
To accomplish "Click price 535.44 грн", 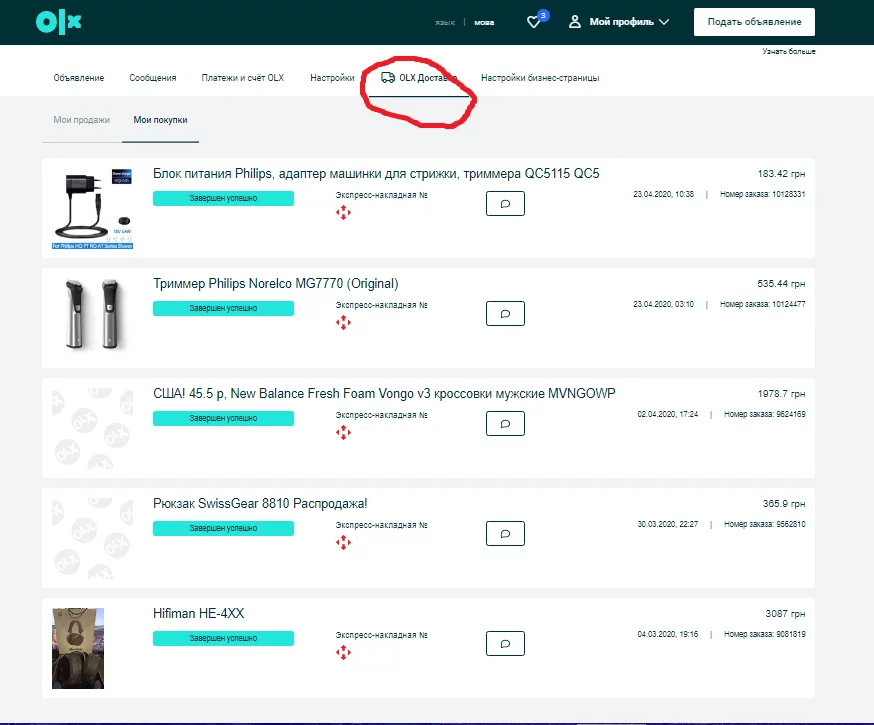I will coord(781,284).
